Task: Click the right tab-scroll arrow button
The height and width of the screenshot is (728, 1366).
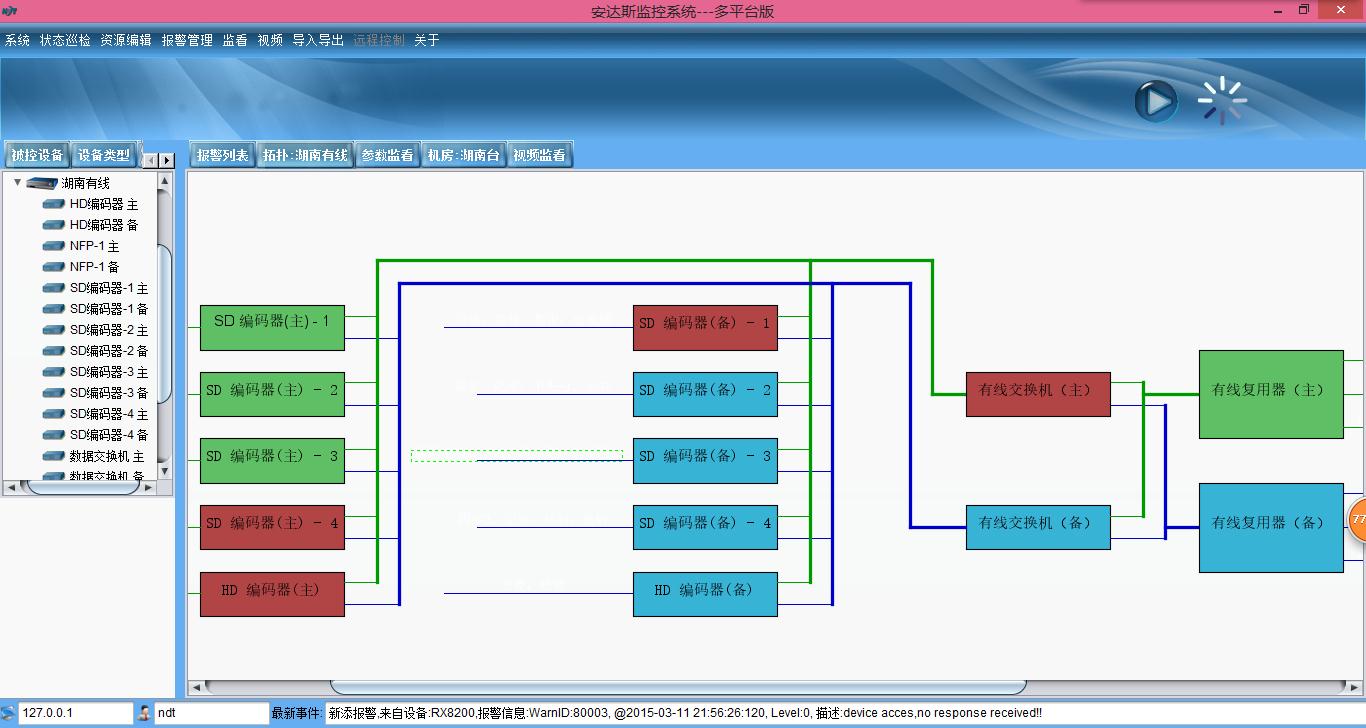Action: pos(166,160)
